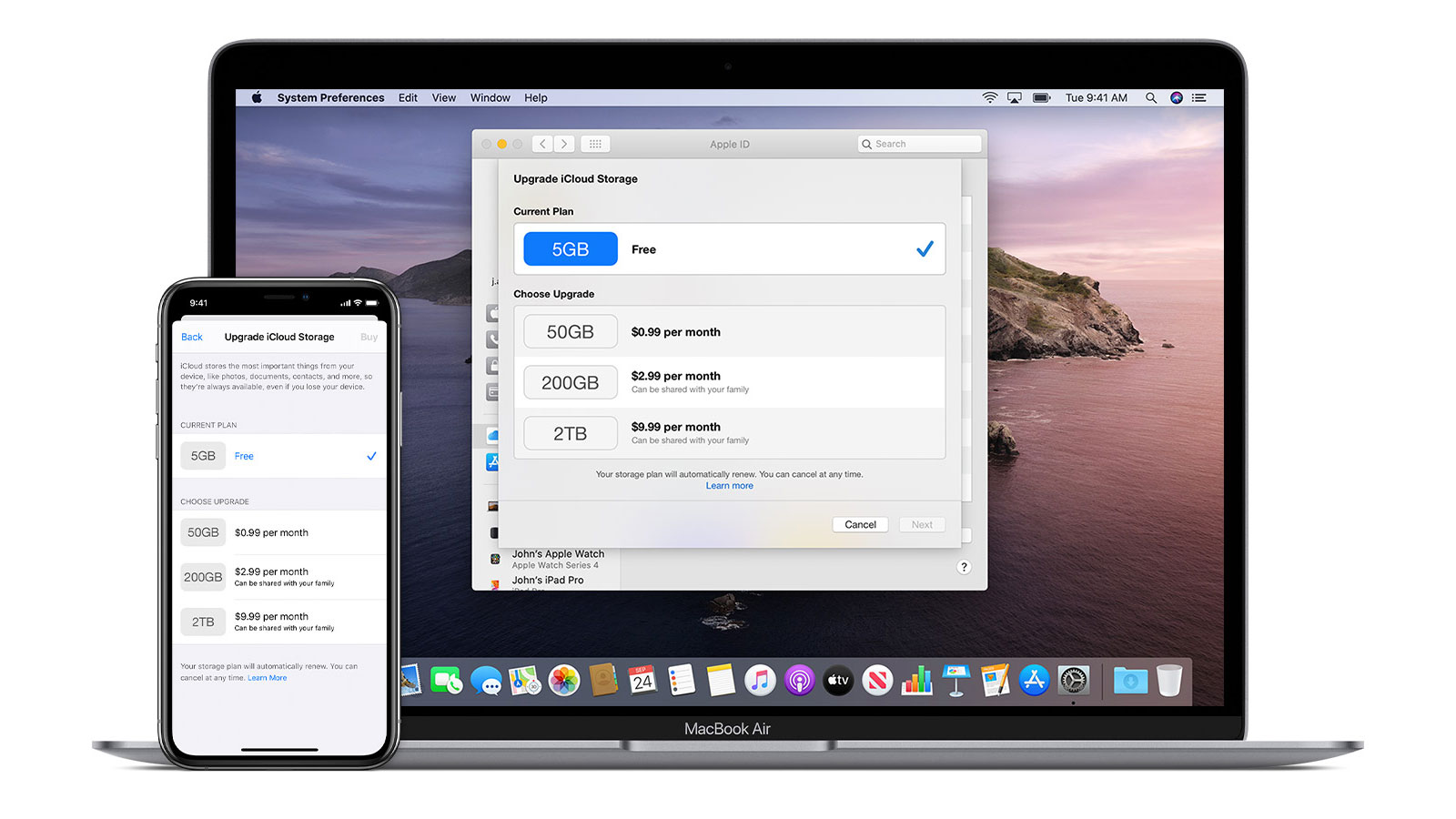This screenshot has width=1456, height=819.
Task: Select John's Apple Watch in sidebar
Action: (556, 559)
